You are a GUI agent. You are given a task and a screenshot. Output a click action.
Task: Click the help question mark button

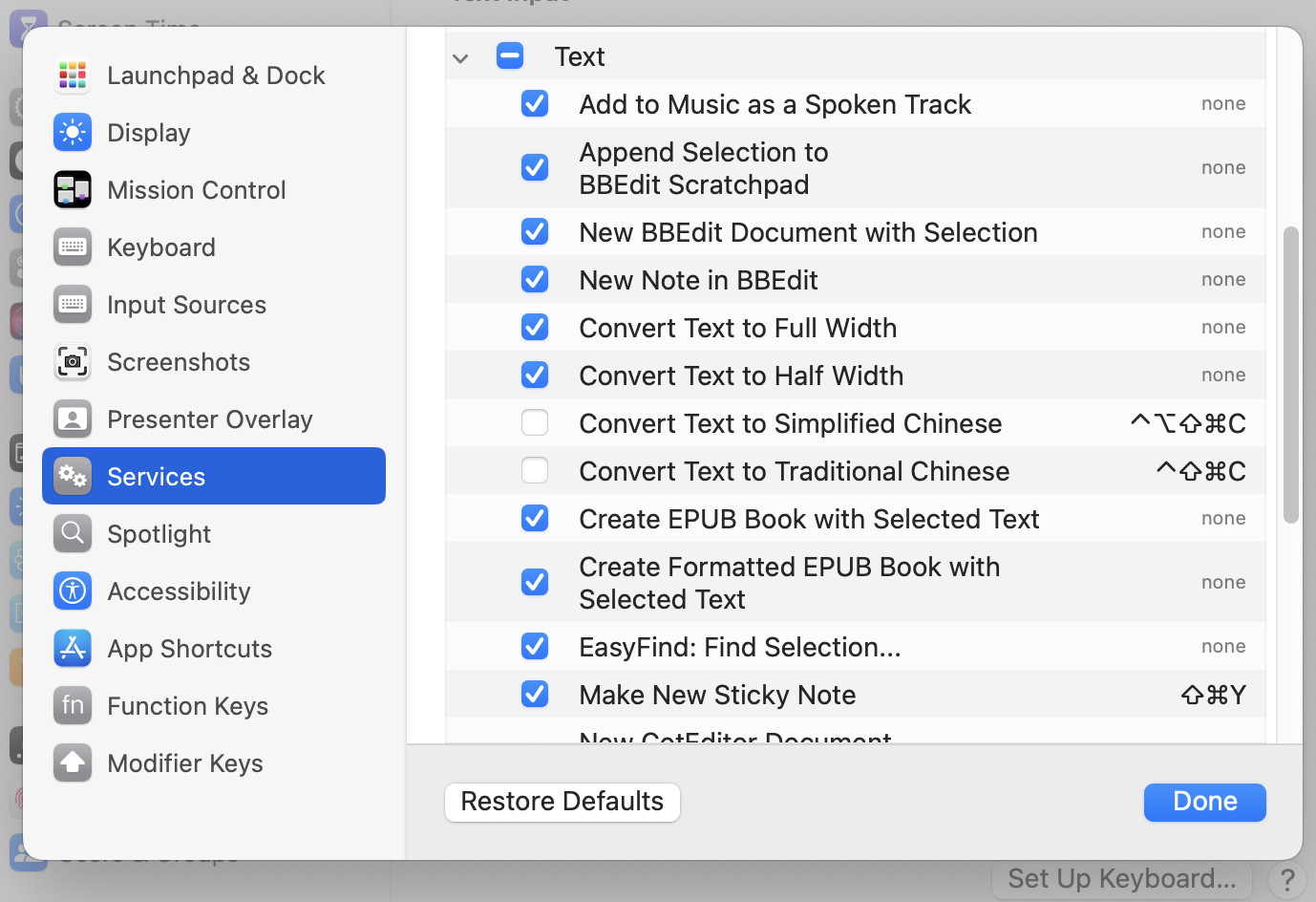pyautogui.click(x=1286, y=880)
